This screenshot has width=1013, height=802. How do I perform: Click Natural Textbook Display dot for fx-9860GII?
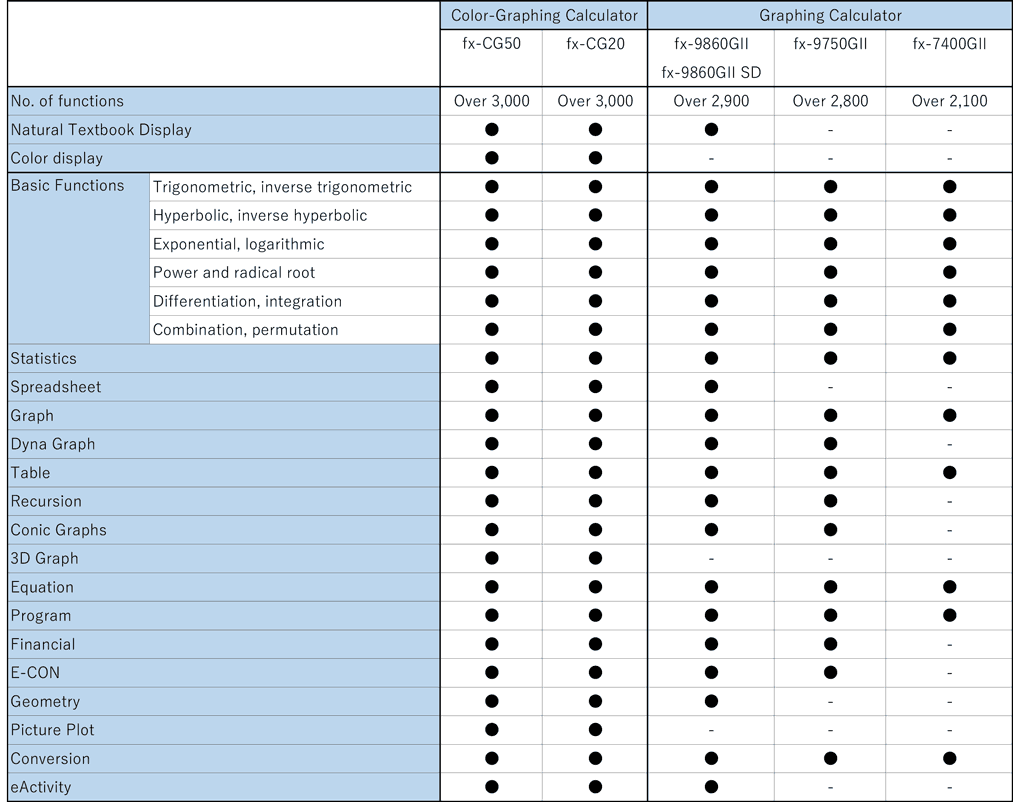point(711,130)
